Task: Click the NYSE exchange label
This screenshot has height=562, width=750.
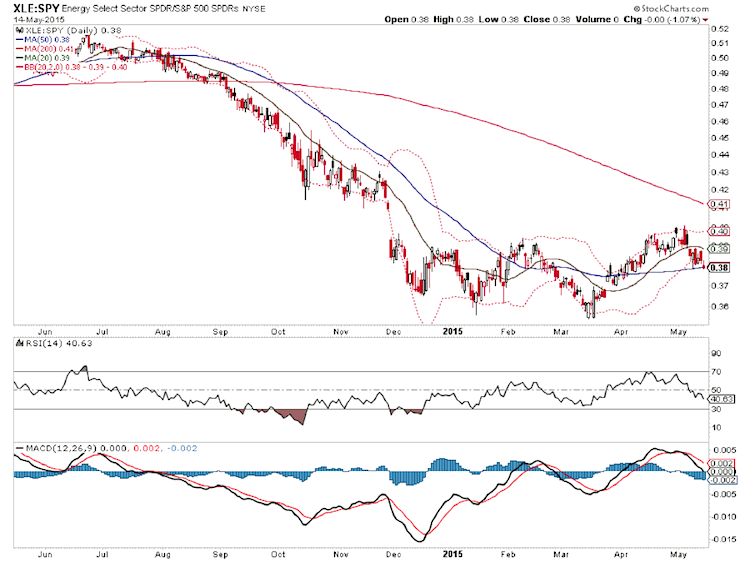Action: click(253, 9)
